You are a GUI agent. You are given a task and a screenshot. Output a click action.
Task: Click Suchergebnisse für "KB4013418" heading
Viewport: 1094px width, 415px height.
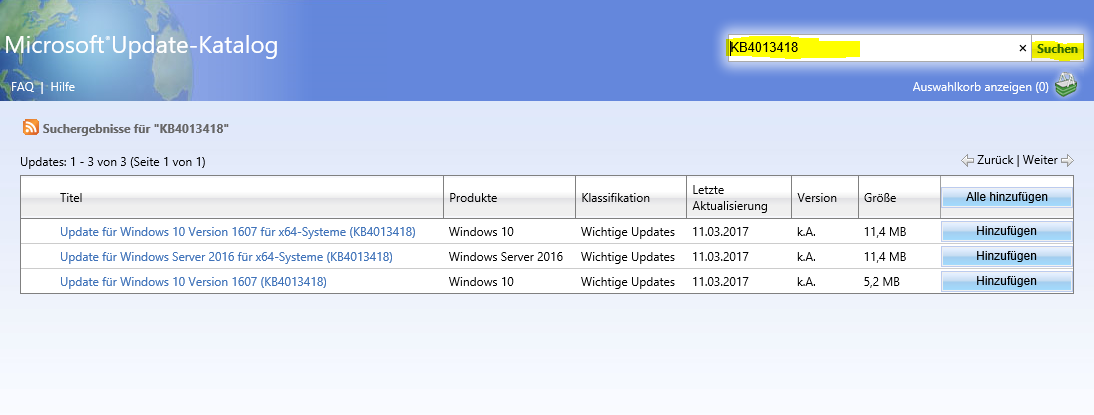(136, 128)
